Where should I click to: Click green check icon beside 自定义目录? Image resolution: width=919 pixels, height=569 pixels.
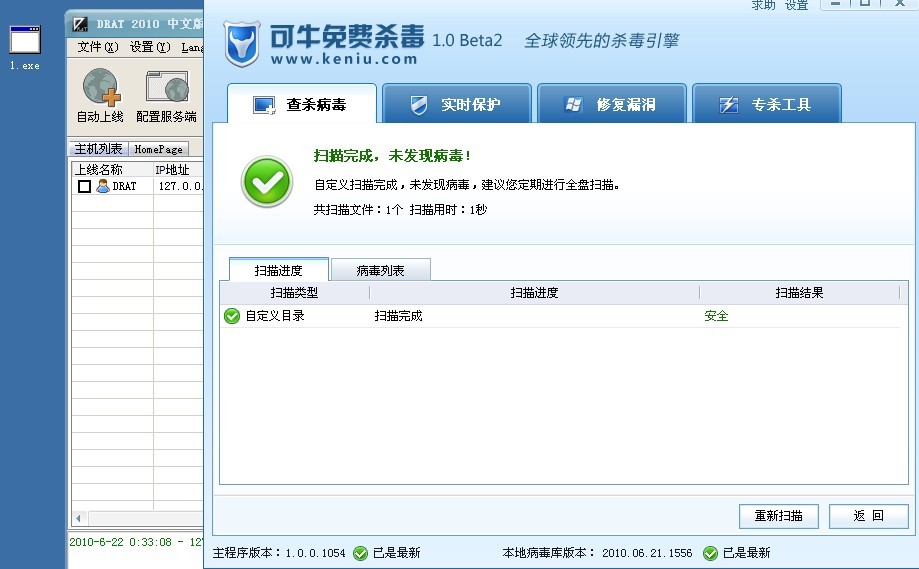232,316
